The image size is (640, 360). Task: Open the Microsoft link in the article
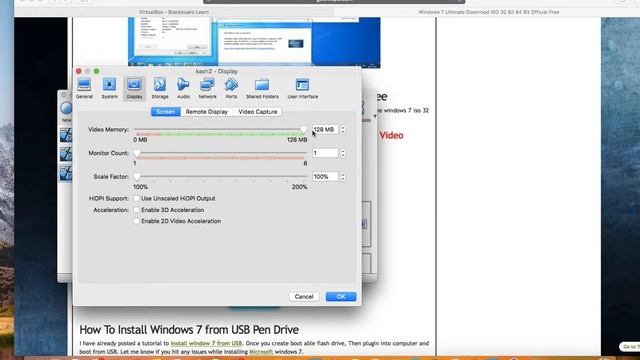[x=261, y=351]
